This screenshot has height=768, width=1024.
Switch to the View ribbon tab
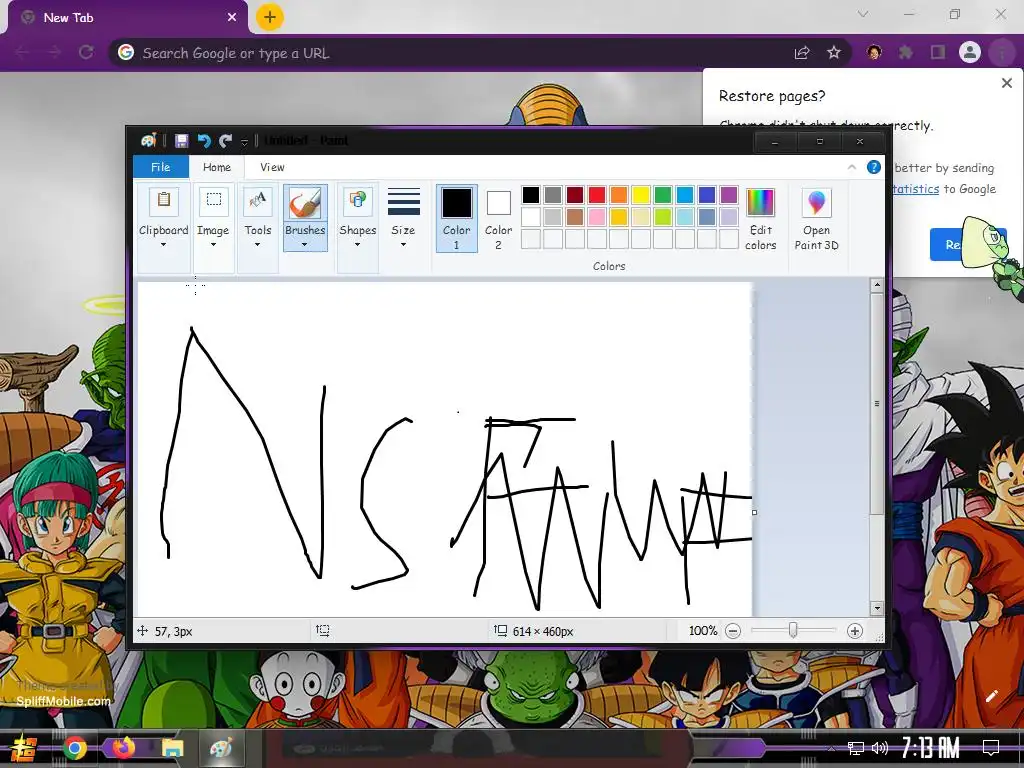(x=272, y=167)
